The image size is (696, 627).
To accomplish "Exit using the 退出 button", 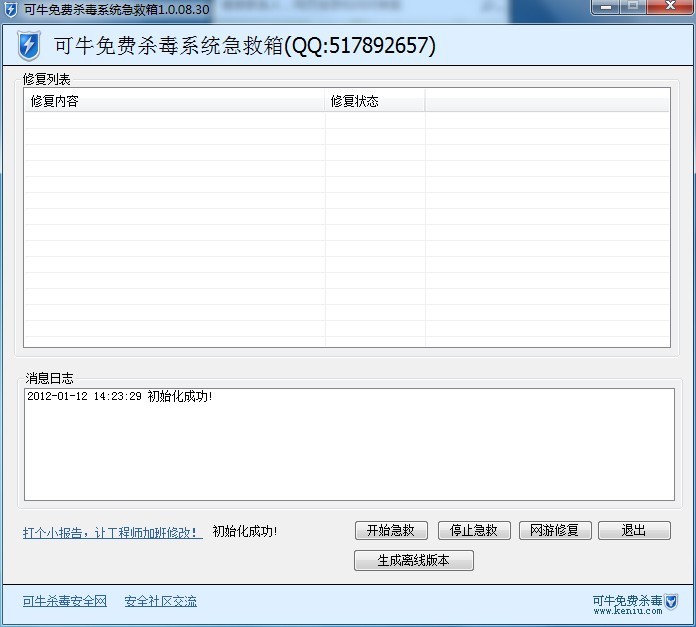I will (x=634, y=531).
